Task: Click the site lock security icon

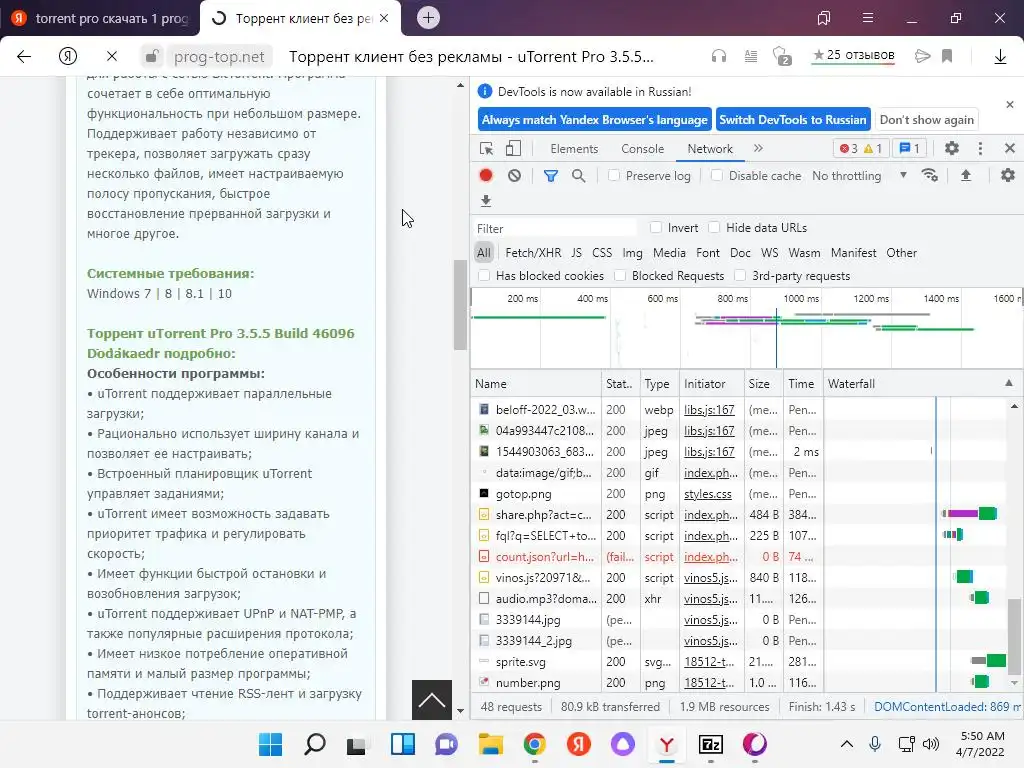Action: (x=152, y=56)
